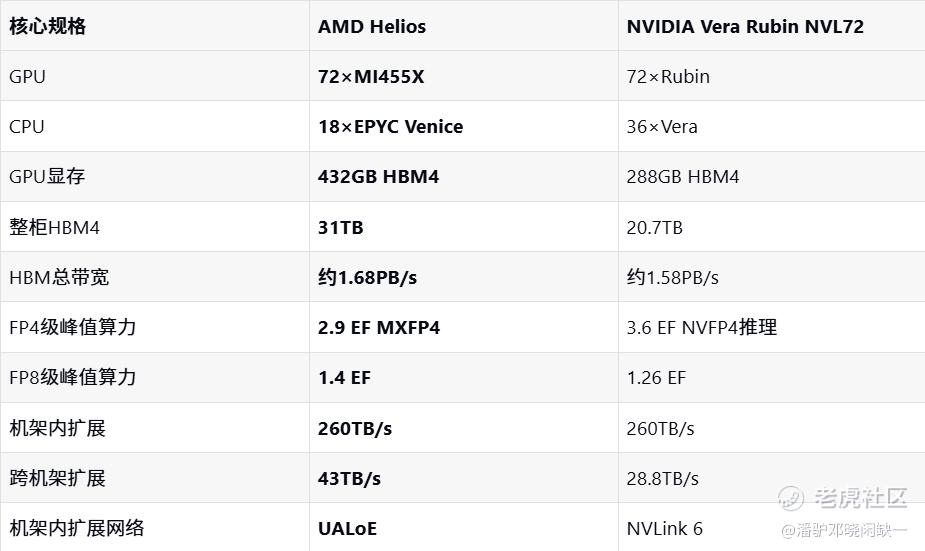Viewport: 925px width, 551px height.
Task: Click the @潘驴邓晓闲缺一 watermark text
Action: pos(844,530)
